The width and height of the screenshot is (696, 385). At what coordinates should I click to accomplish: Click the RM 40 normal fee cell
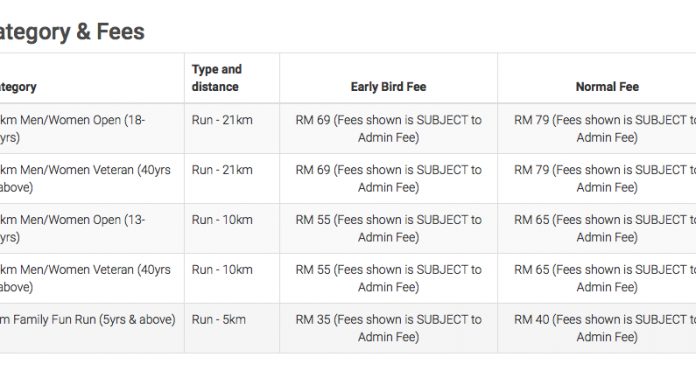(597, 328)
